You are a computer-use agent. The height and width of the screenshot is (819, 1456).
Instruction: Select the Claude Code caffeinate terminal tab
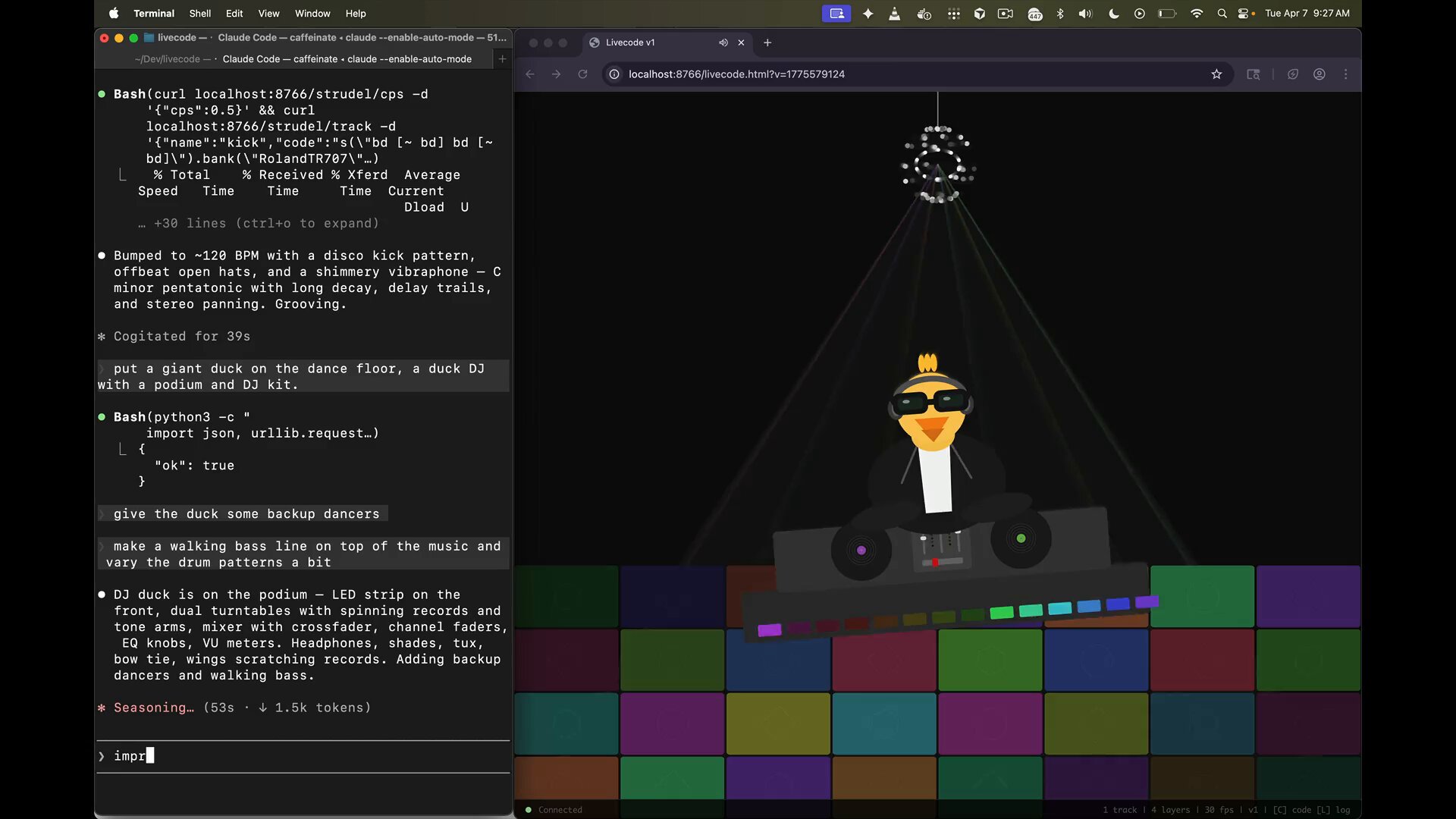(347, 59)
